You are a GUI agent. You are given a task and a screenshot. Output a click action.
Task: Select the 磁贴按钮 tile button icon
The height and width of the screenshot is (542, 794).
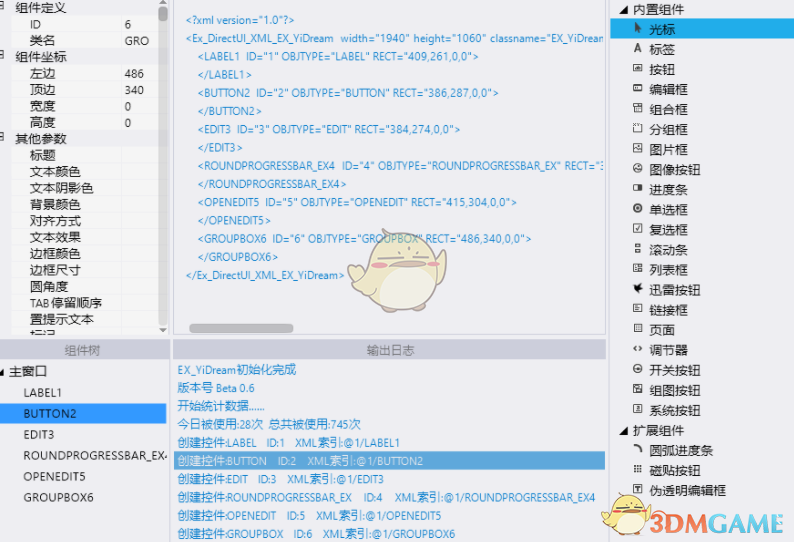pyautogui.click(x=638, y=469)
